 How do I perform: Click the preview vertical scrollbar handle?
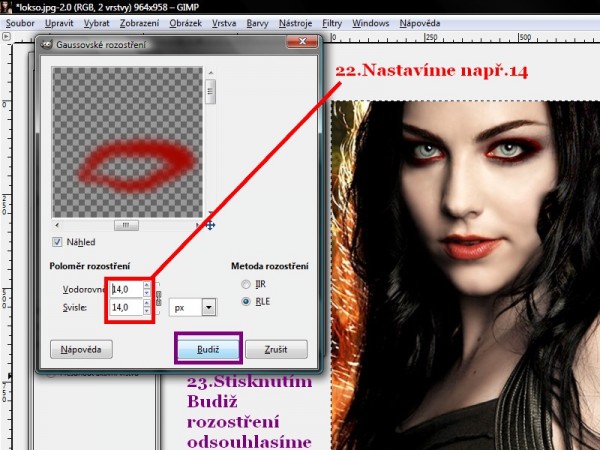tap(210, 91)
